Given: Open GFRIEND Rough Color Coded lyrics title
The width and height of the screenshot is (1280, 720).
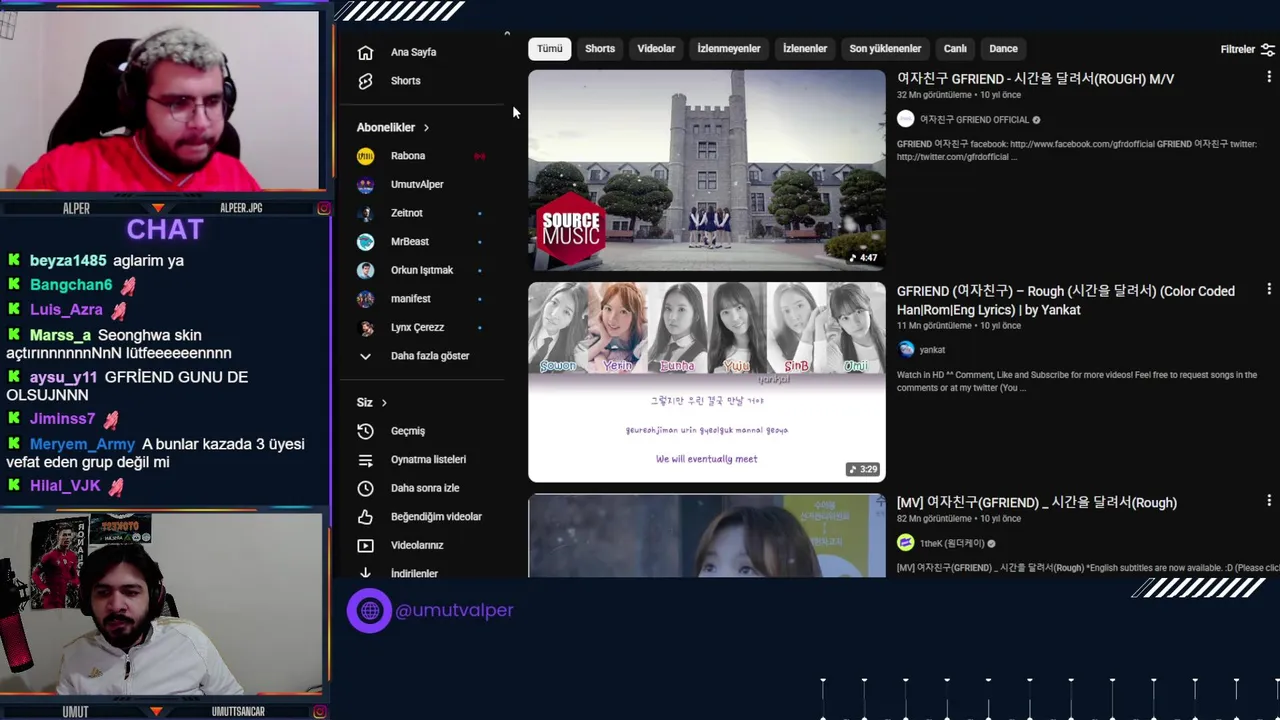Looking at the screenshot, I should [1066, 300].
